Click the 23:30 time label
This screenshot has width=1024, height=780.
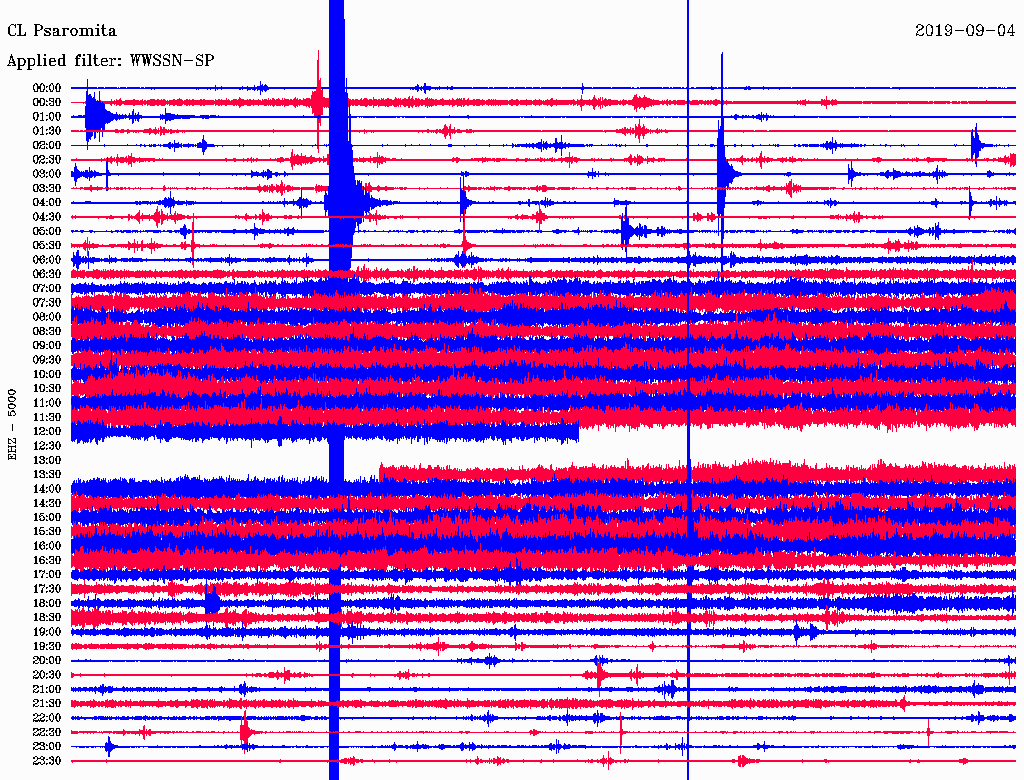point(47,761)
